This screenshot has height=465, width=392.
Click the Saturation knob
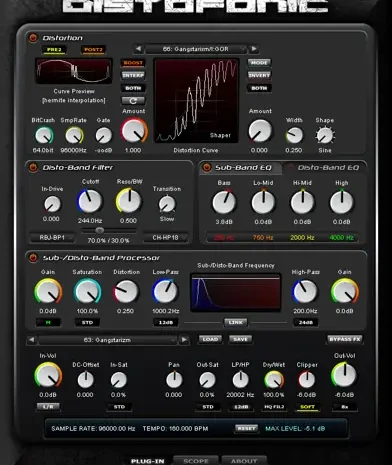(87, 291)
